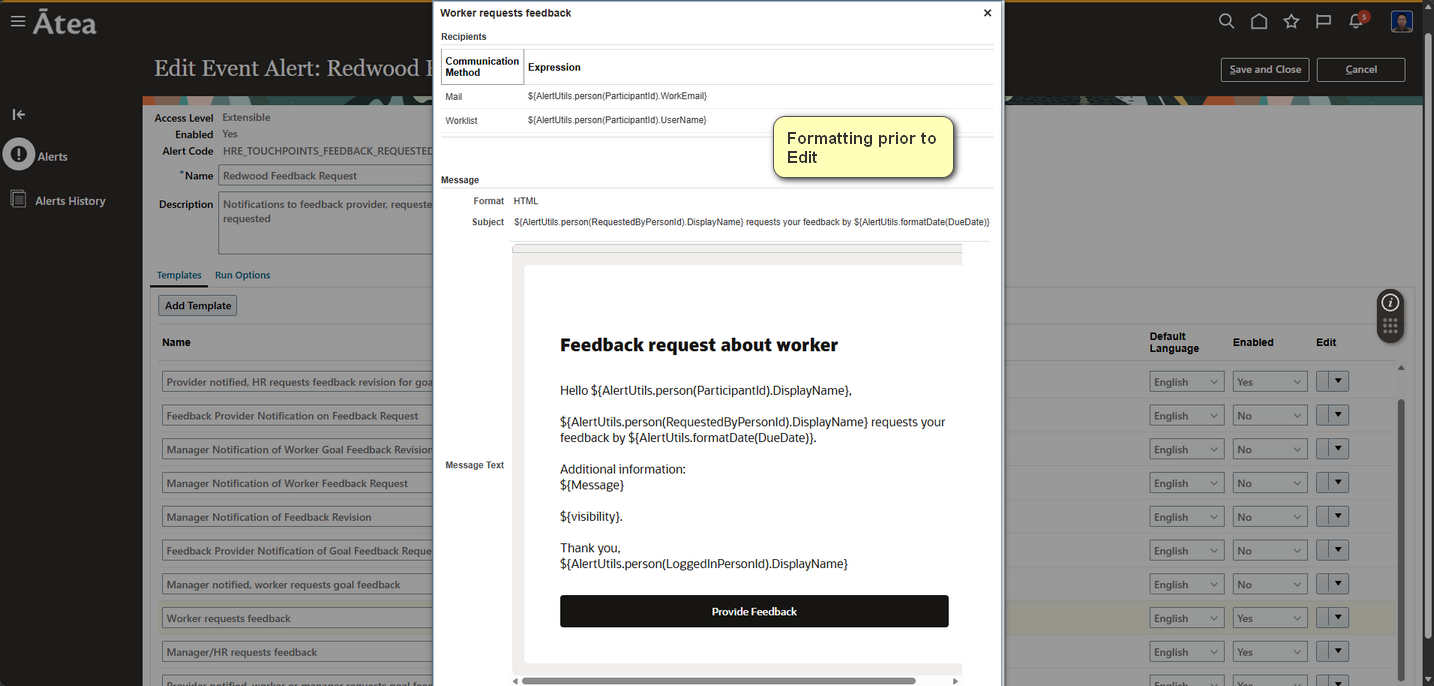This screenshot has height=686, width=1434.
Task: Click dialog horizontal scroll right arrow
Action: coord(955,681)
